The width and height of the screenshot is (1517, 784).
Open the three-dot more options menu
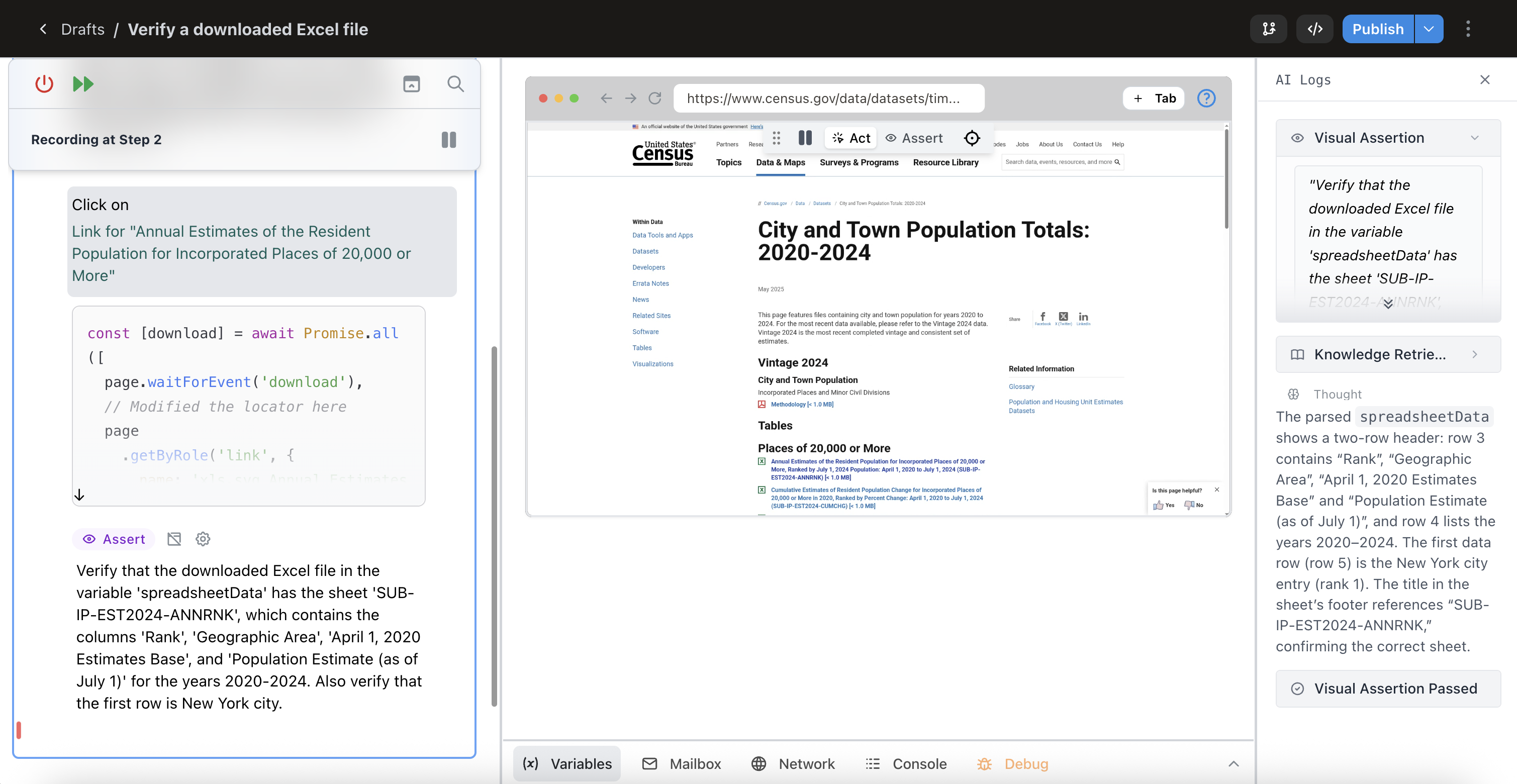click(1468, 29)
